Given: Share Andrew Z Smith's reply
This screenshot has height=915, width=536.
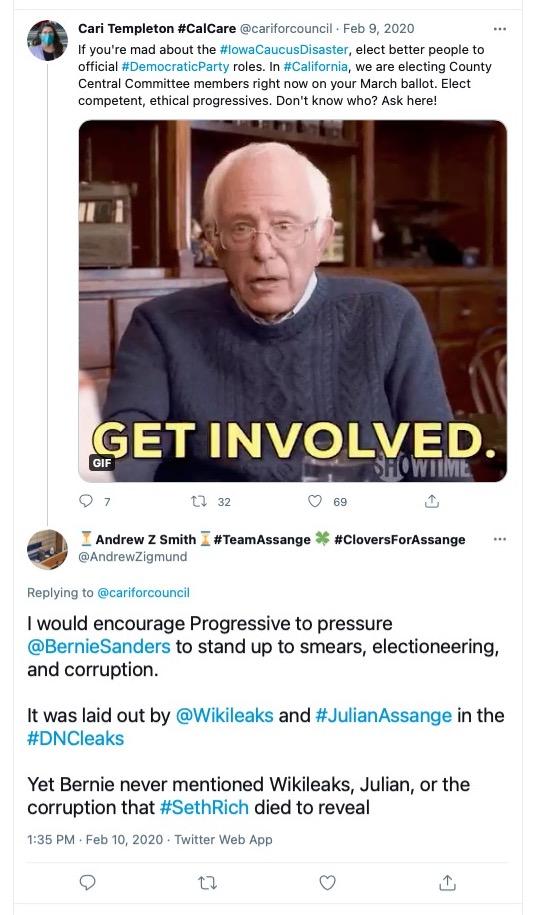Looking at the screenshot, I should click(x=447, y=882).
